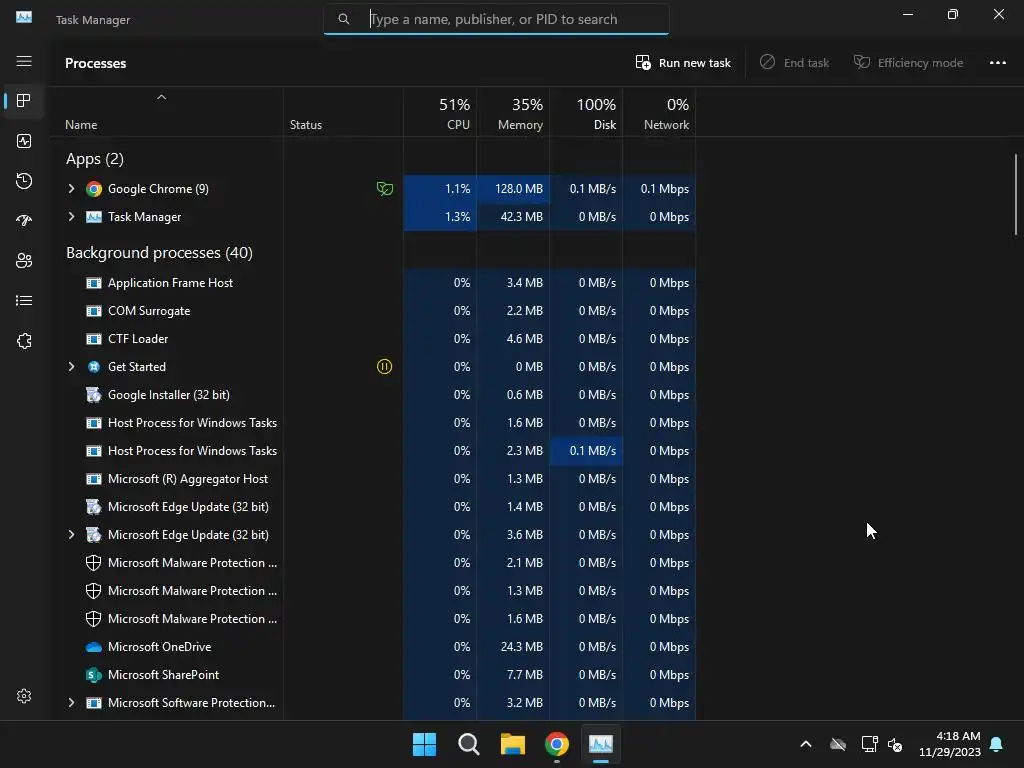Viewport: 1024px width, 768px height.
Task: Click the search magnifier icon
Action: pos(344,19)
